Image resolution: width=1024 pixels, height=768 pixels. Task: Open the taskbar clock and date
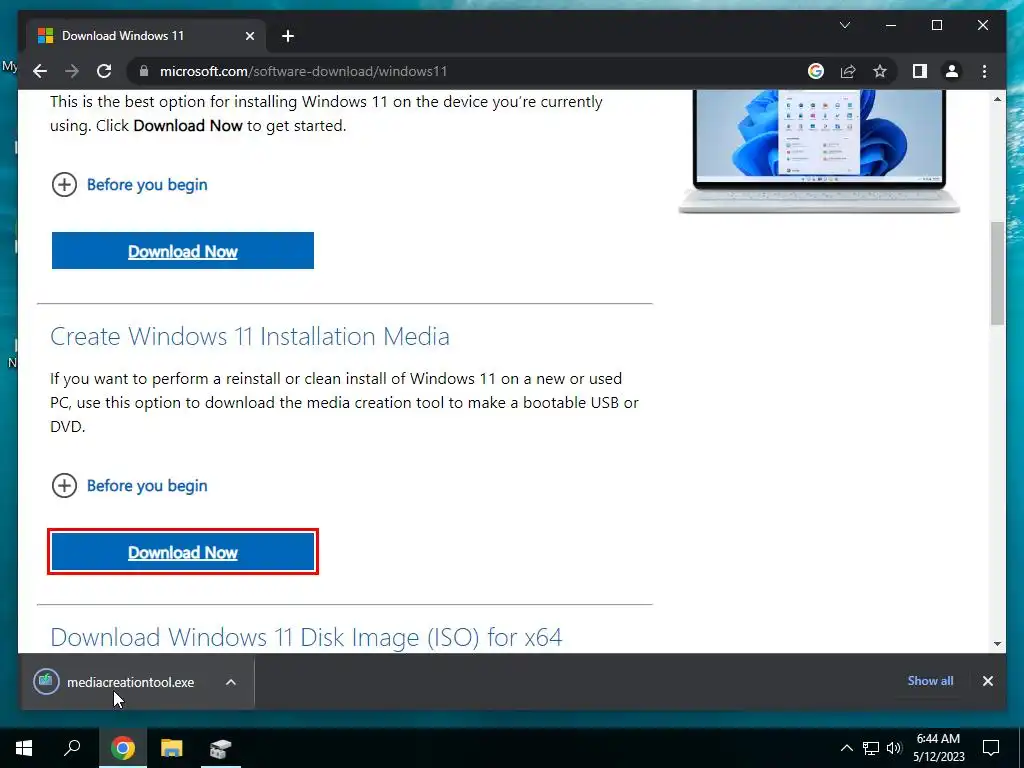click(x=938, y=748)
